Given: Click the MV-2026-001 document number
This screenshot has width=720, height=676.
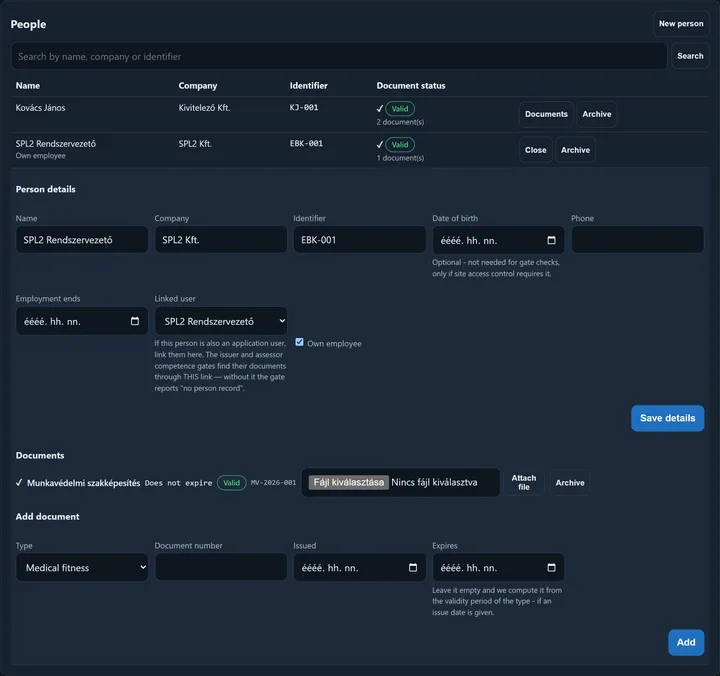Looking at the screenshot, I should [x=273, y=483].
